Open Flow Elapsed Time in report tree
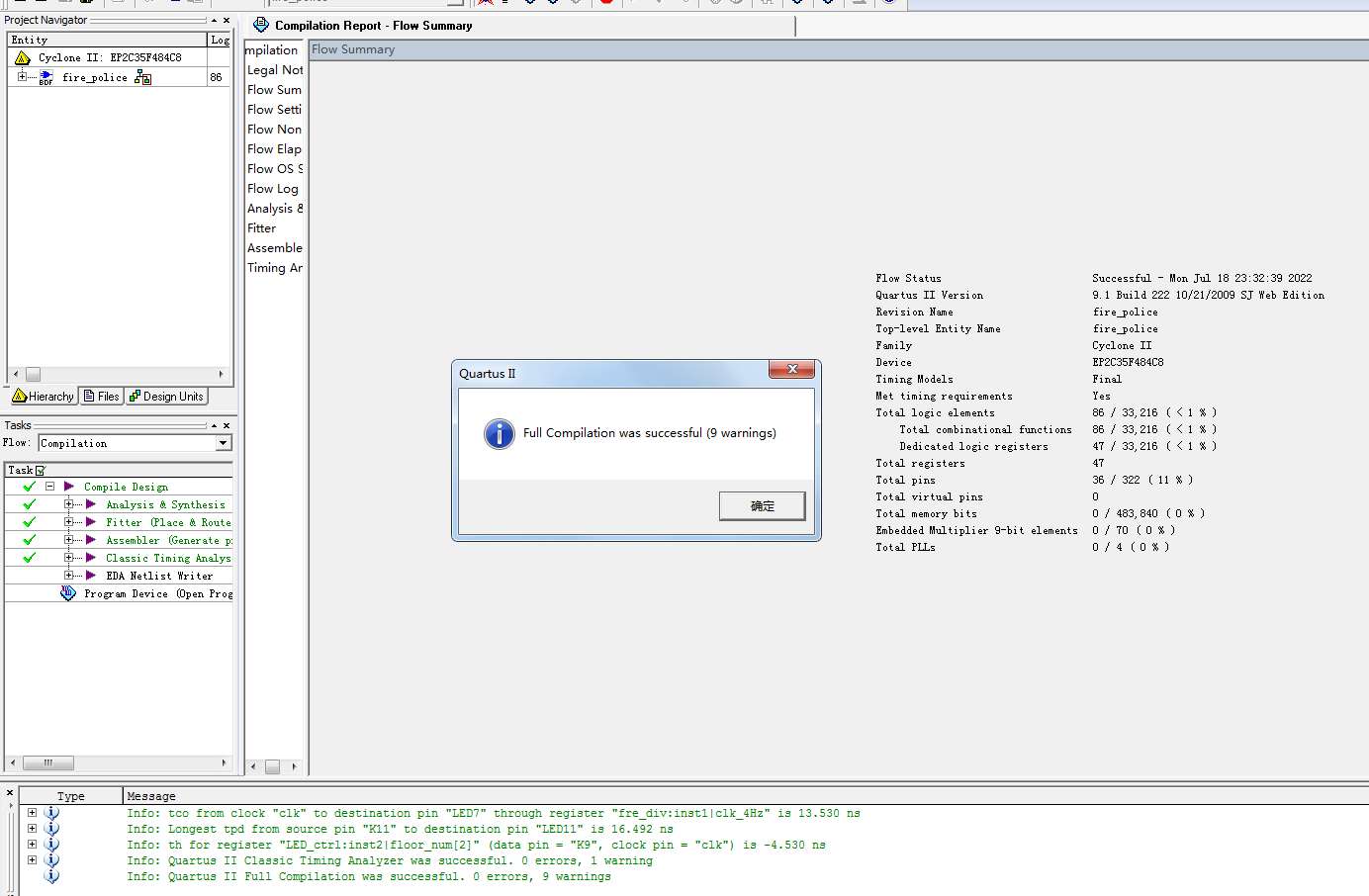Image resolution: width=1369 pixels, height=896 pixels. tap(275, 149)
